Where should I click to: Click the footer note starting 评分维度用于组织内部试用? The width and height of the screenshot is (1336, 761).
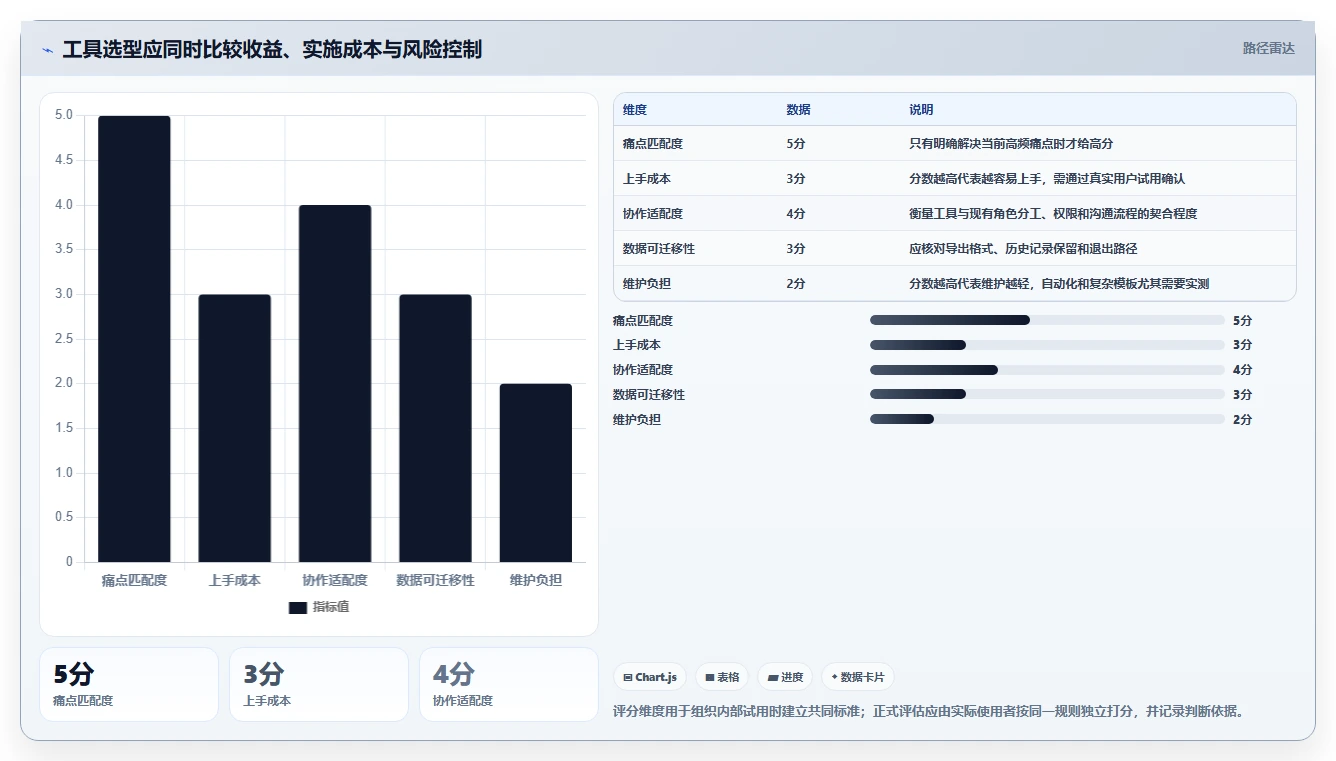(x=928, y=712)
